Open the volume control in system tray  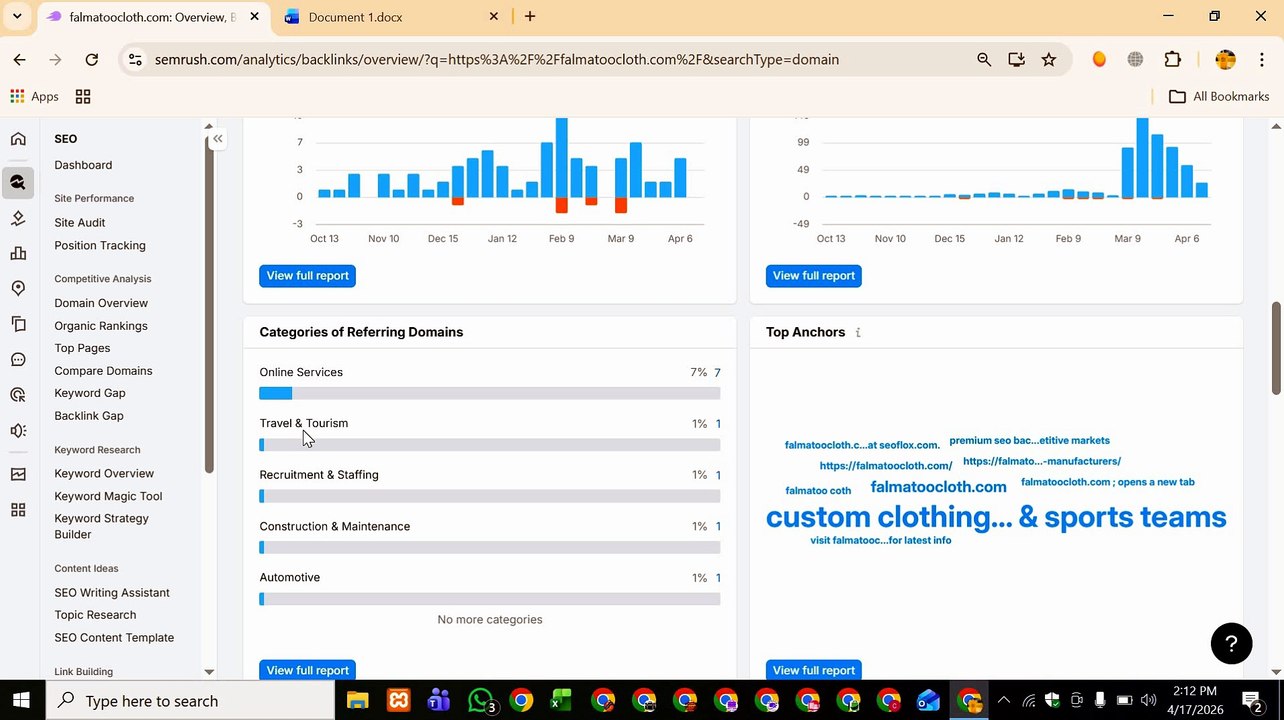(x=1148, y=700)
